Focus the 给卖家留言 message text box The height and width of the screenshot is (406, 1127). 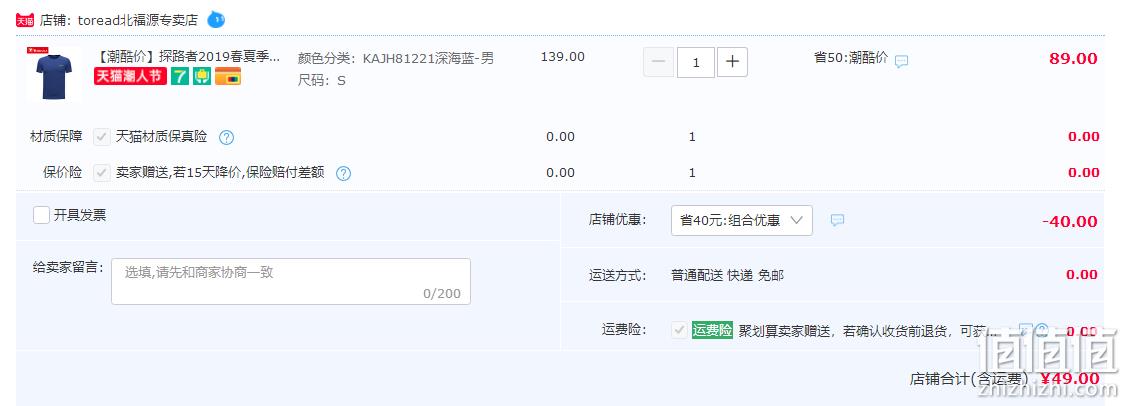point(291,282)
